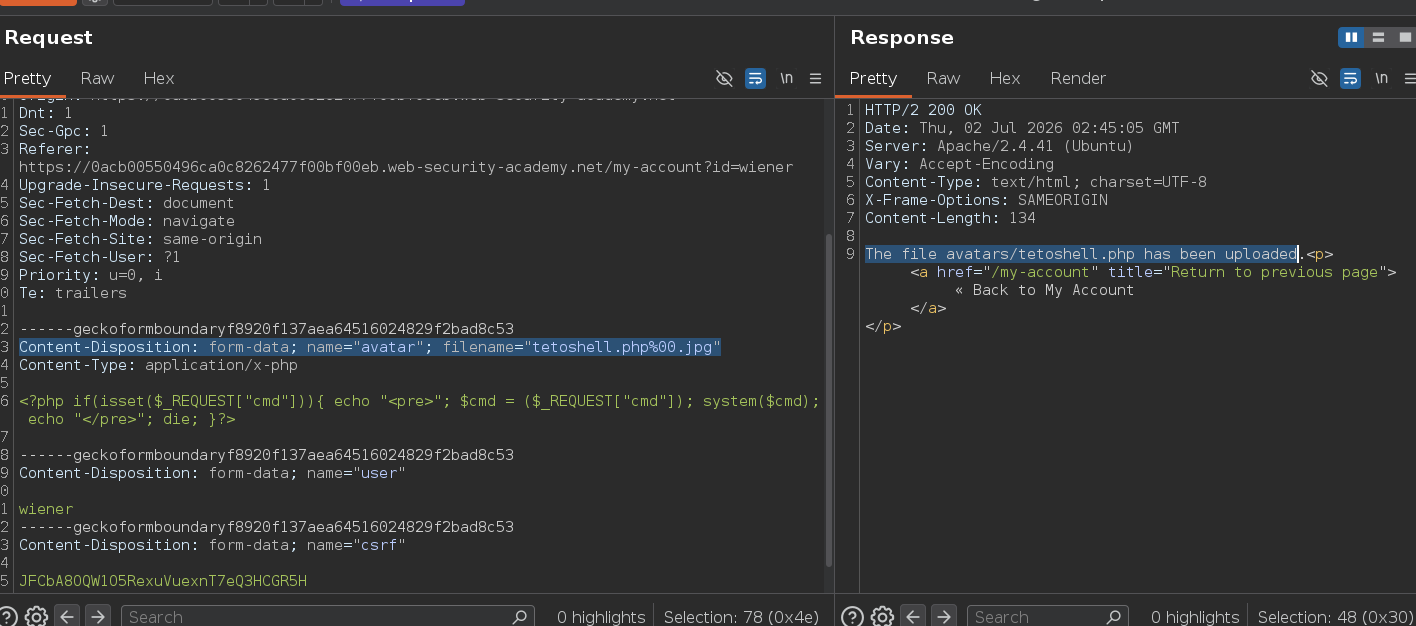Select top-bottom split layout icon
The image size is (1416, 626).
[1378, 37]
